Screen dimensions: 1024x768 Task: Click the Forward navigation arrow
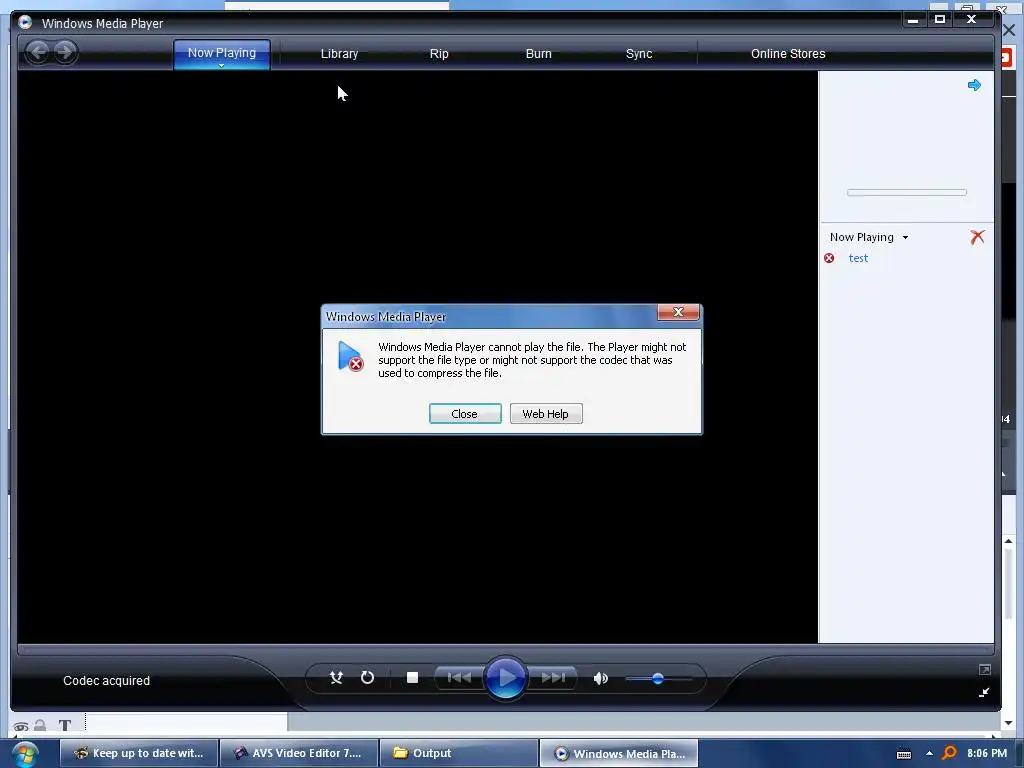(x=65, y=52)
